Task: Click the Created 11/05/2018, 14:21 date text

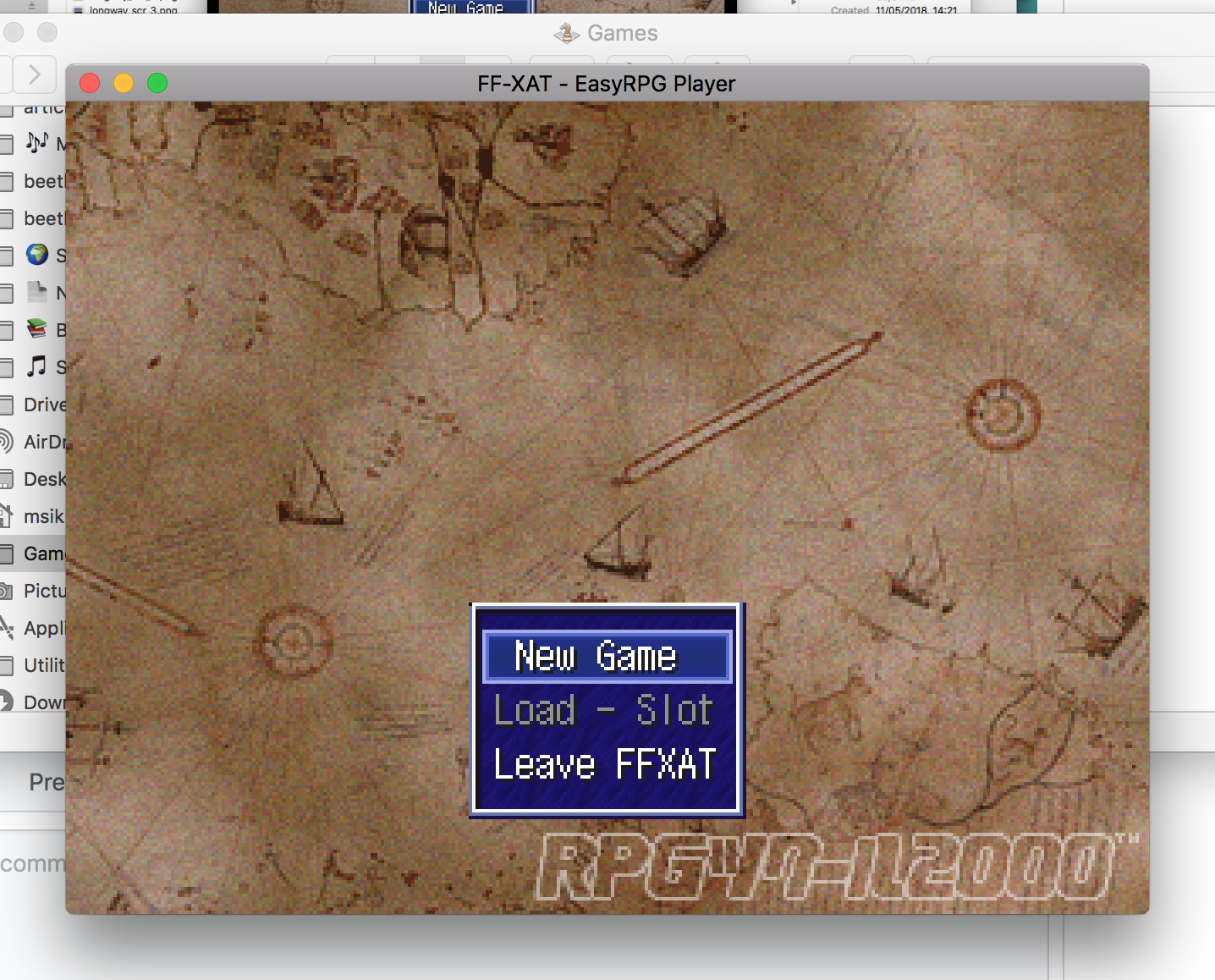Action: point(893,9)
